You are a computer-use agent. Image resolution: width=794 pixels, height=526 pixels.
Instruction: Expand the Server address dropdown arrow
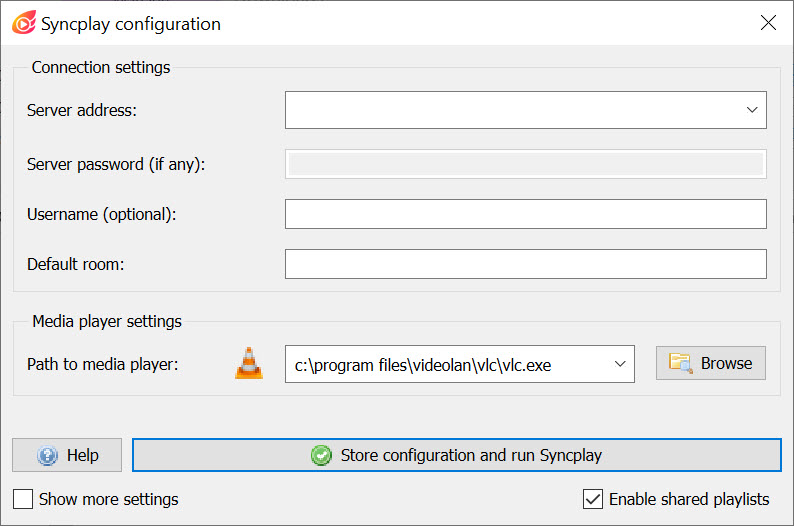752,110
